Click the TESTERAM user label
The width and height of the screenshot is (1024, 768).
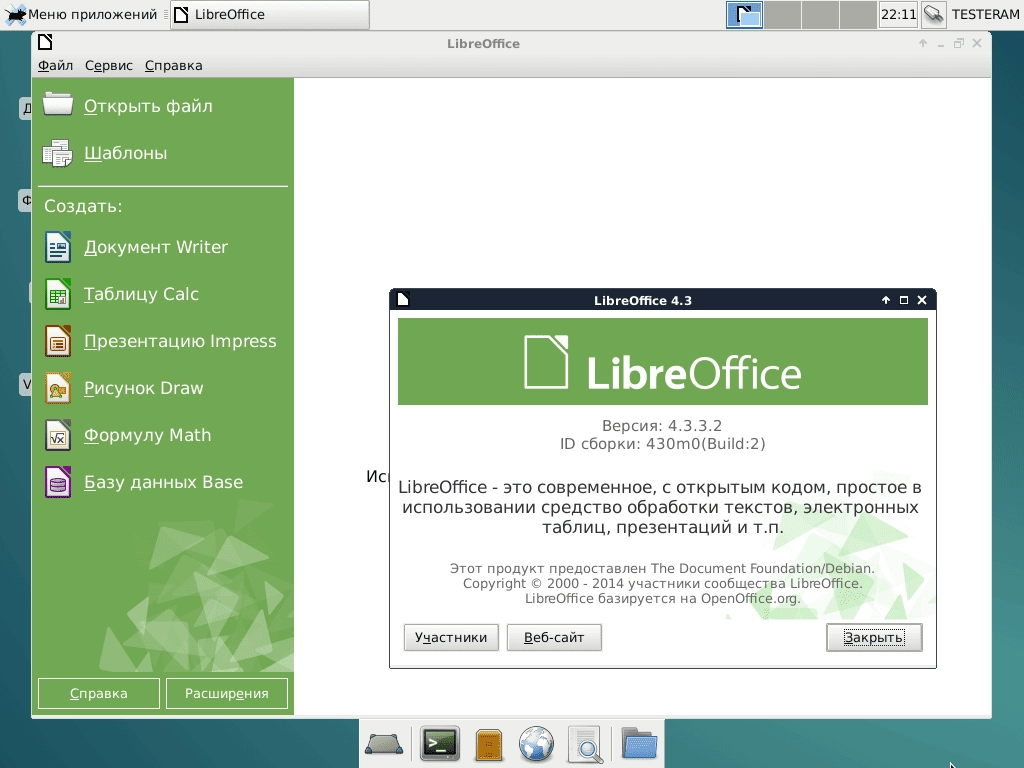pyautogui.click(x=985, y=14)
